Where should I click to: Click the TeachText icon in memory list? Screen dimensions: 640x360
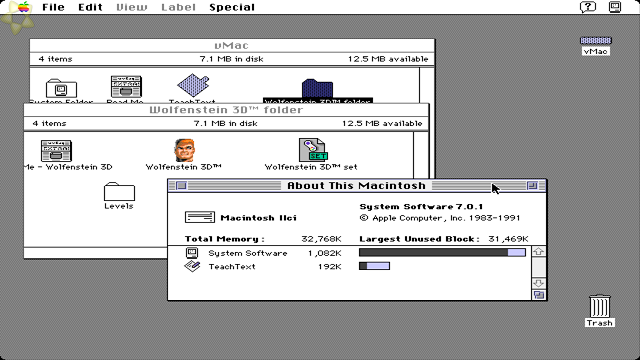192,267
